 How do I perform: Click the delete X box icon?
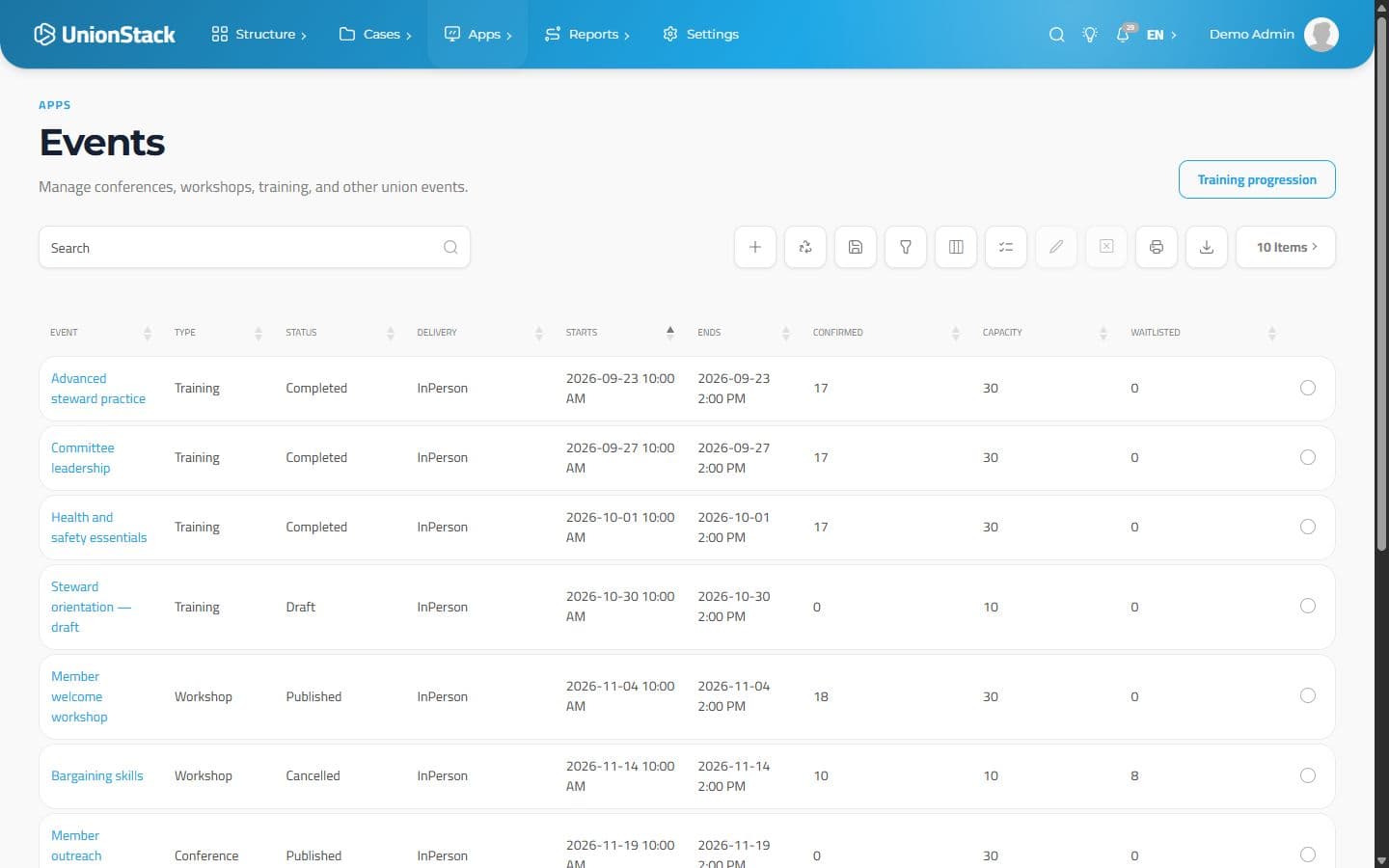[x=1106, y=247]
